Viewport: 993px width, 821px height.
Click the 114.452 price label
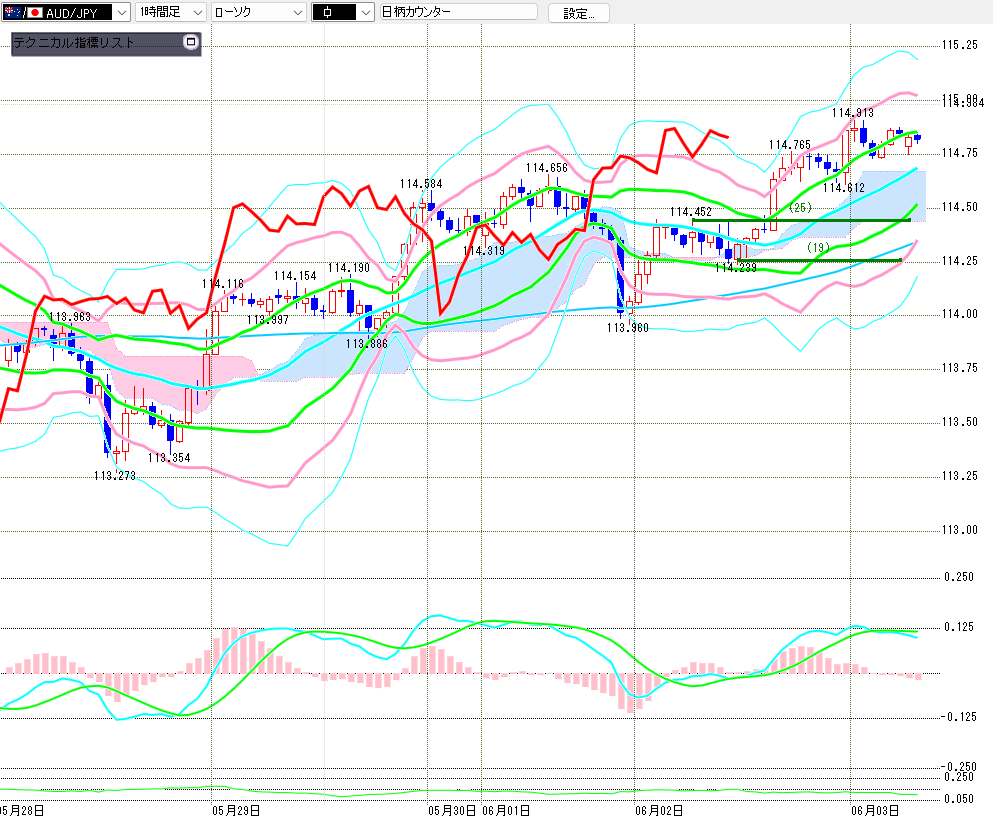pyautogui.click(x=691, y=212)
